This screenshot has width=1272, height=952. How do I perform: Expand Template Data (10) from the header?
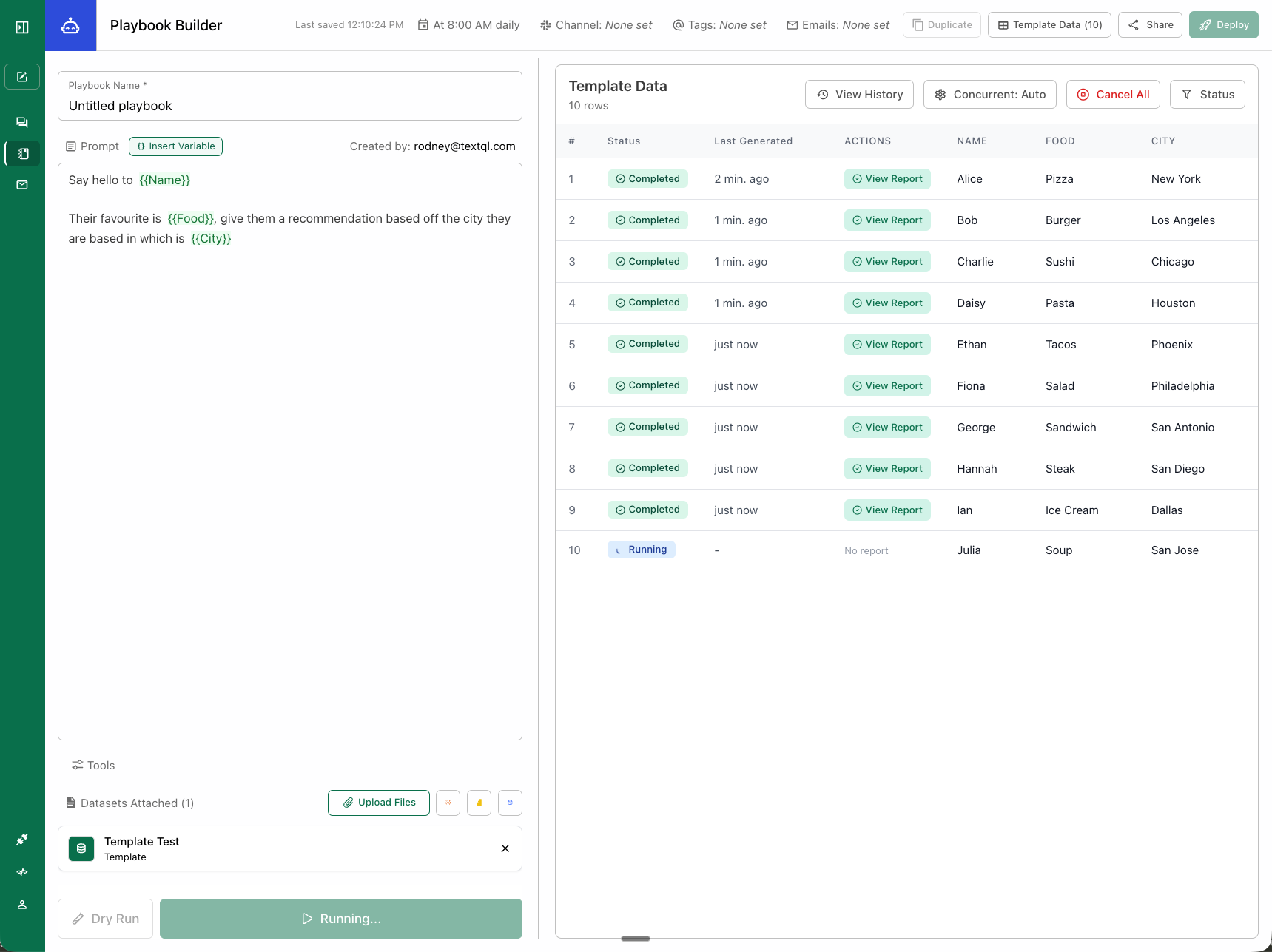point(1049,24)
